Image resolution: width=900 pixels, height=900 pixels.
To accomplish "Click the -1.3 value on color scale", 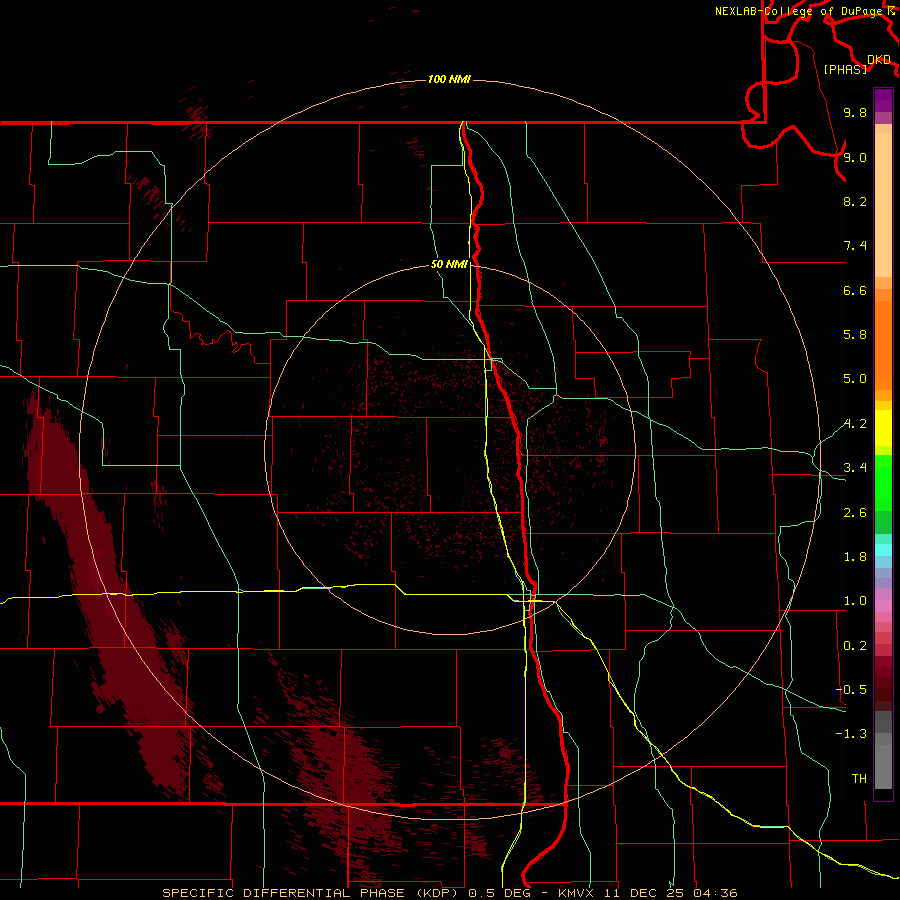I will 851,734.
